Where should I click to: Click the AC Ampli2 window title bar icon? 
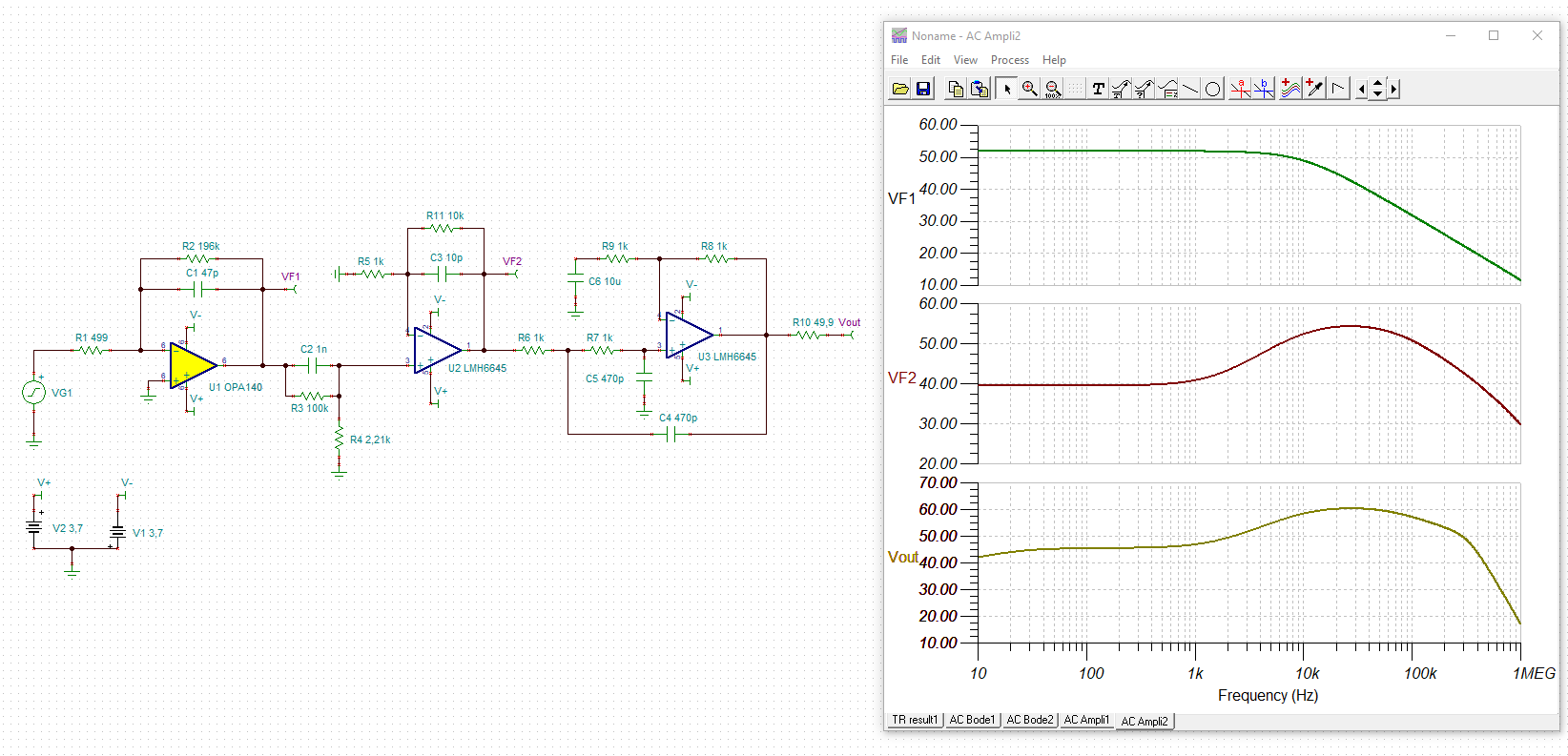pos(898,35)
